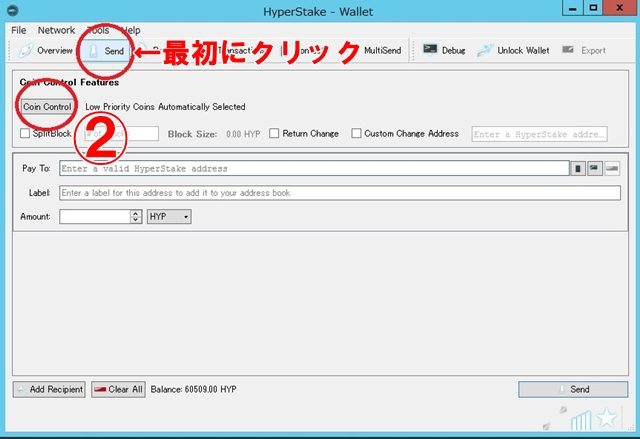Maximize the HyperStake wallet window
The image size is (640, 439).
tap(593, 8)
